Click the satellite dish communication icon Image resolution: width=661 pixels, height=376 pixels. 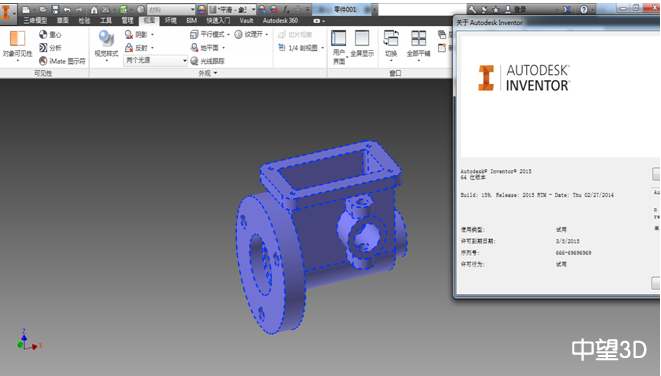click(484, 9)
